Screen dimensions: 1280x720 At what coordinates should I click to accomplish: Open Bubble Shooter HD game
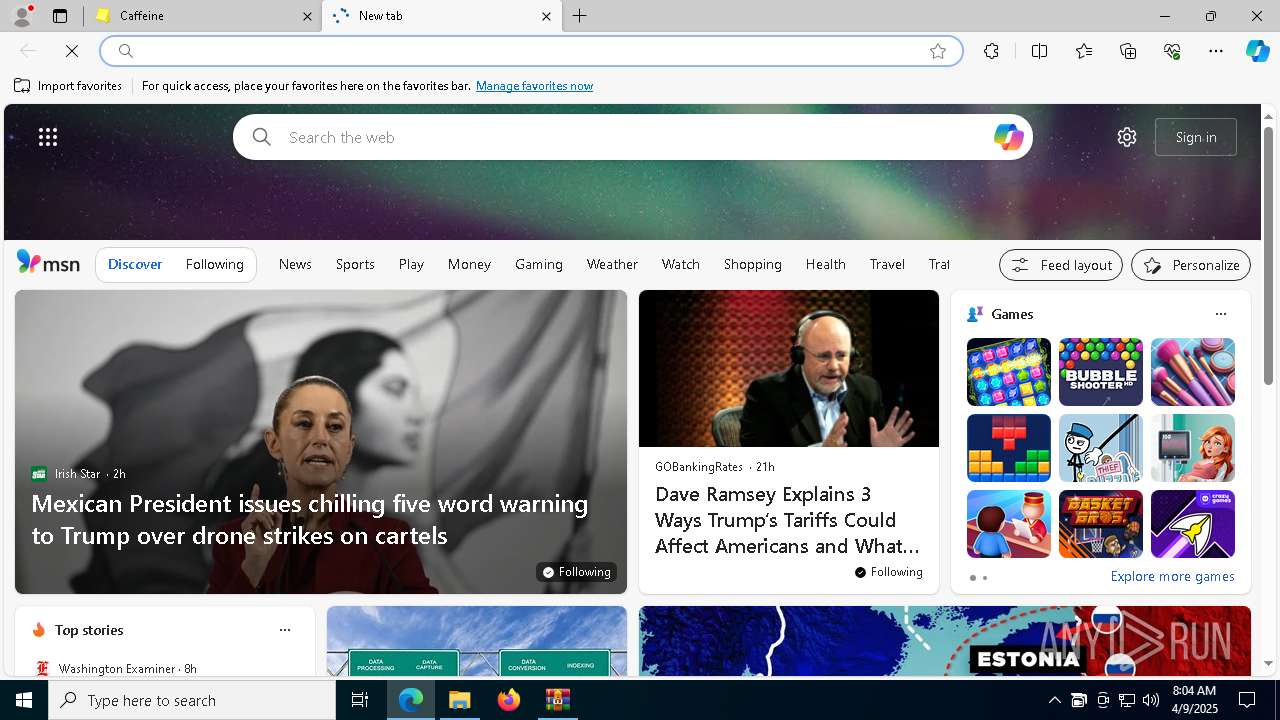point(1100,372)
